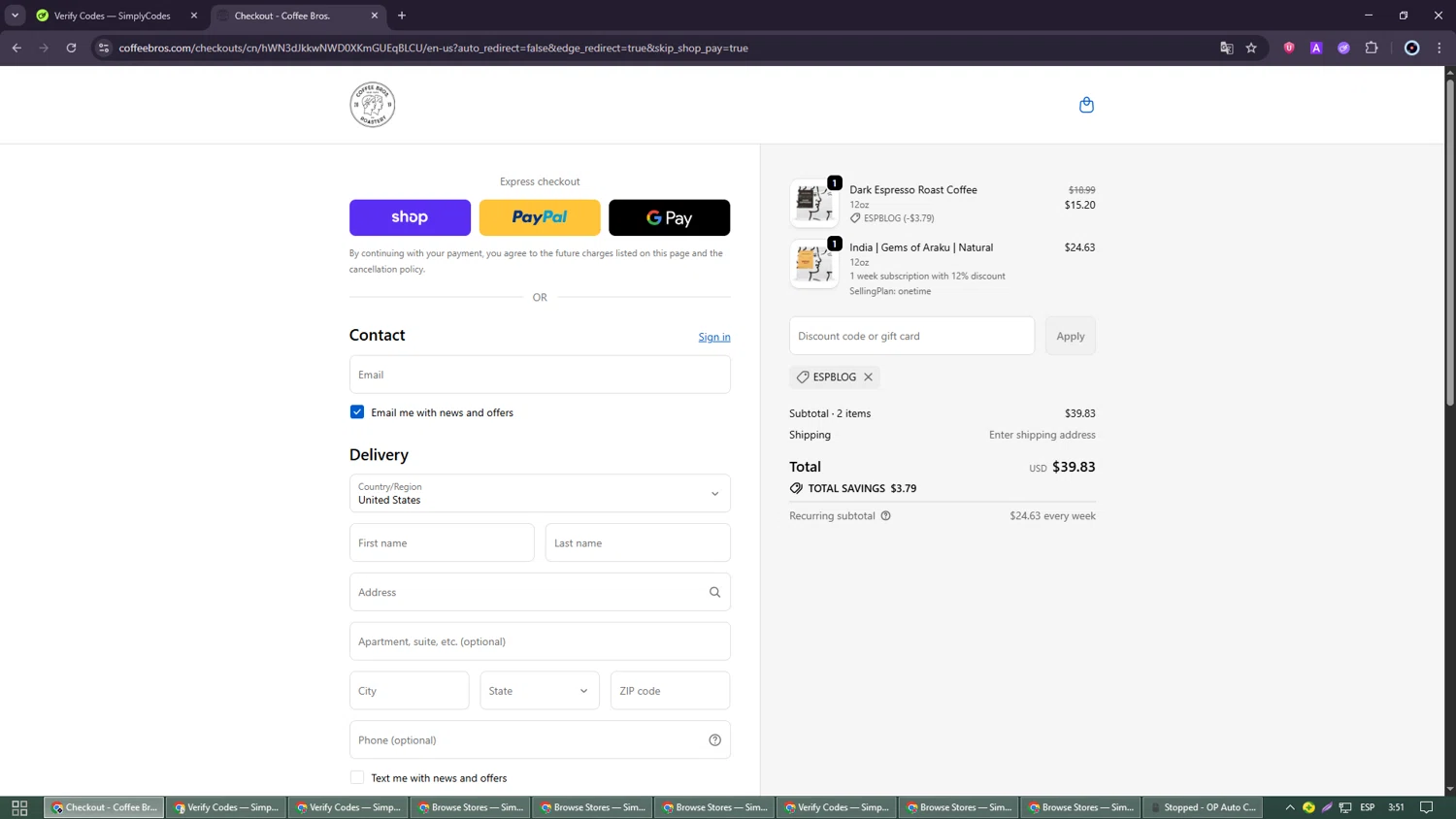Pay with the Shop Pay button
Viewport: 1456px width, 819px height.
coord(410,217)
